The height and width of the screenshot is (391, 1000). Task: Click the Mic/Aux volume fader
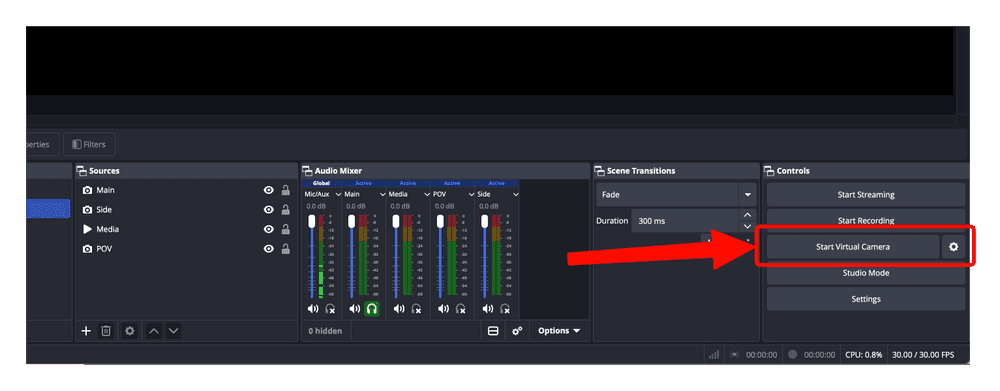pos(312,221)
